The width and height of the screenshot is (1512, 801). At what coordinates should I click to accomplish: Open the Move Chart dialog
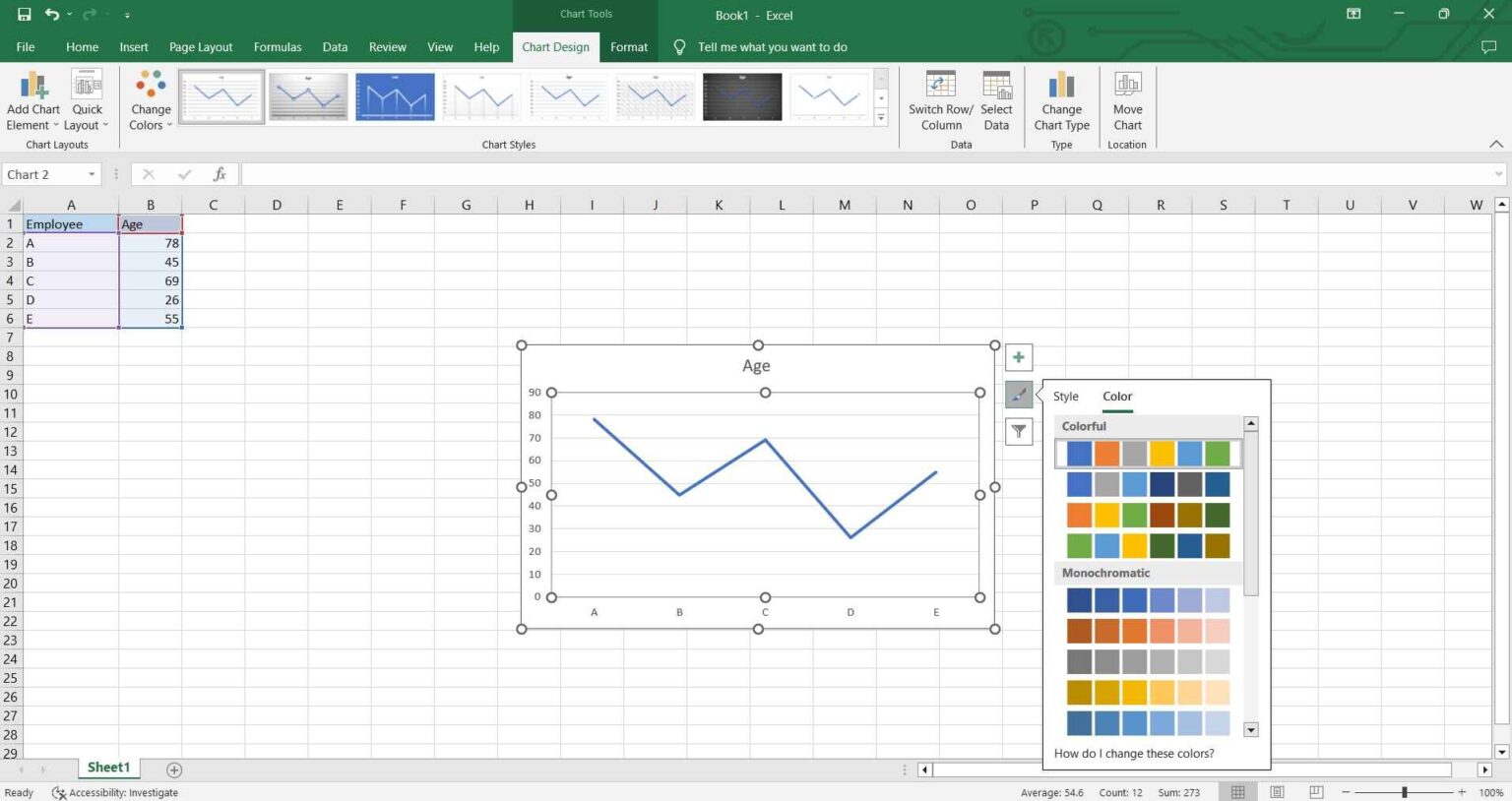click(x=1127, y=98)
